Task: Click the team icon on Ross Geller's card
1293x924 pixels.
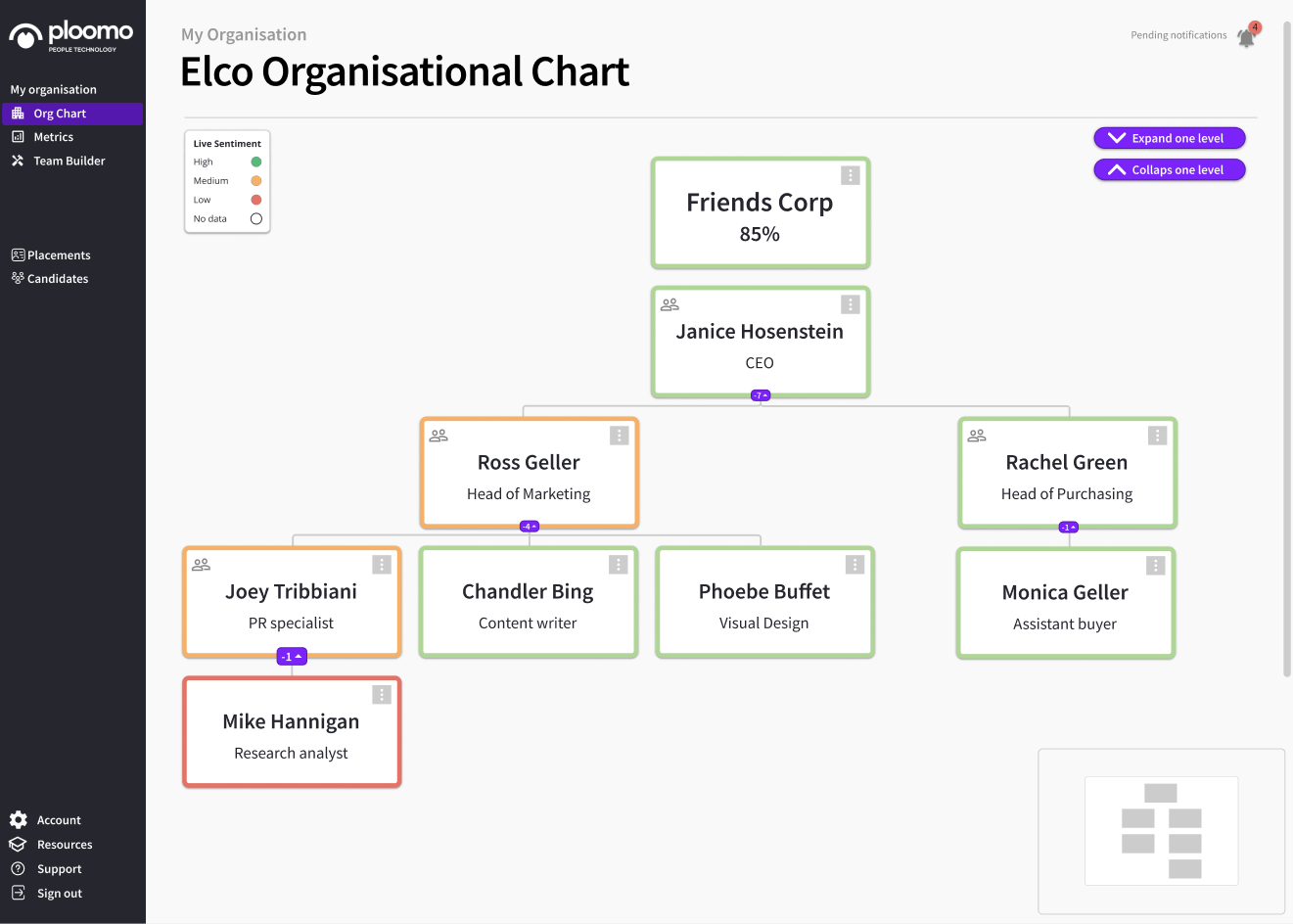Action: tap(438, 435)
